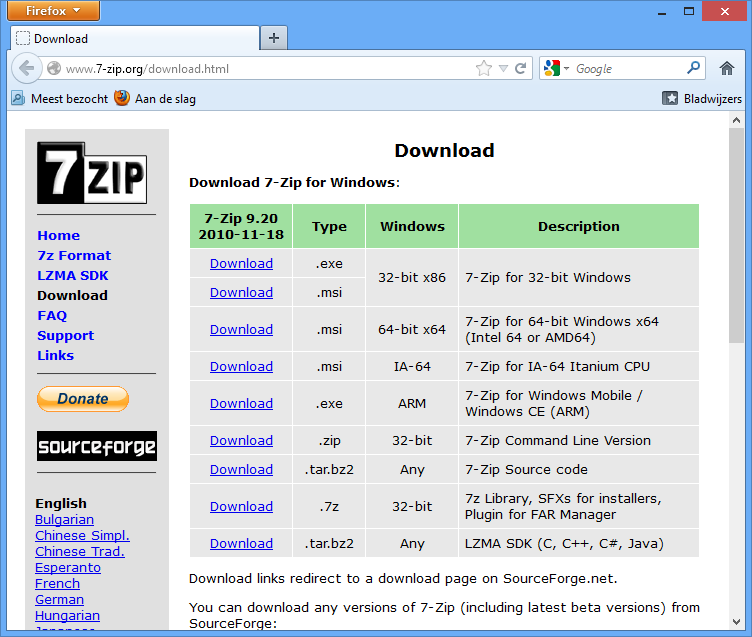
Task: Bookmark this page with the star icon
Action: 484,69
